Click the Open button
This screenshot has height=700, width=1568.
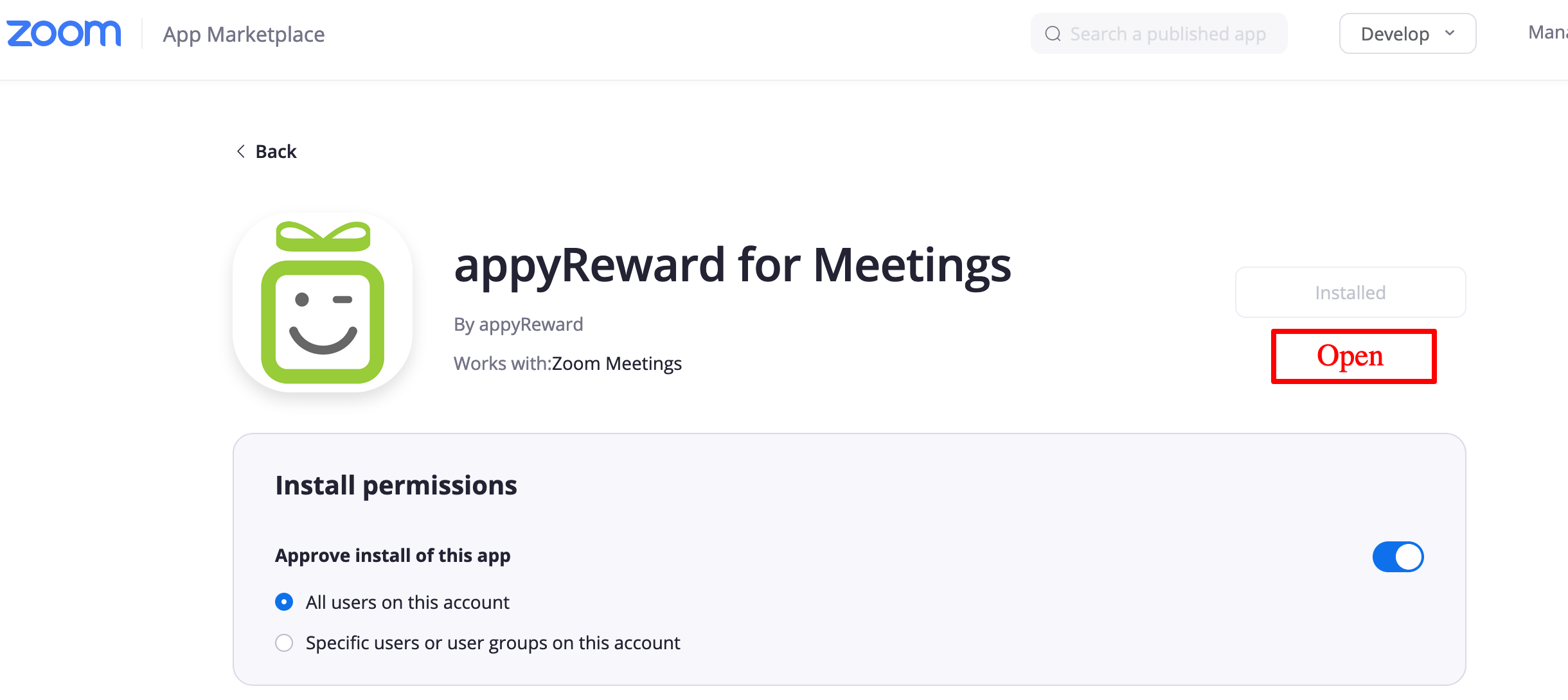coord(1353,356)
